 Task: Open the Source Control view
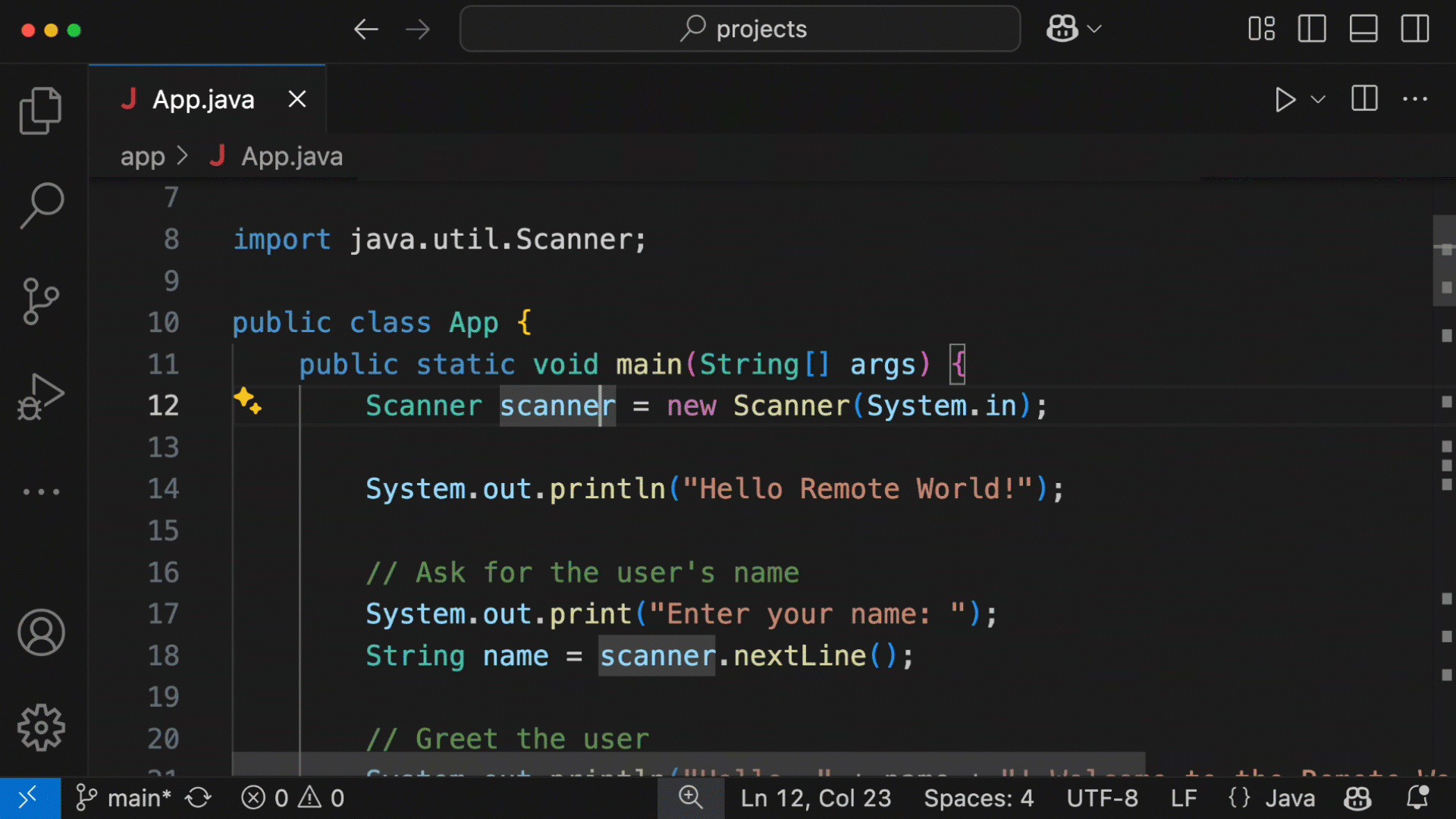coord(41,301)
